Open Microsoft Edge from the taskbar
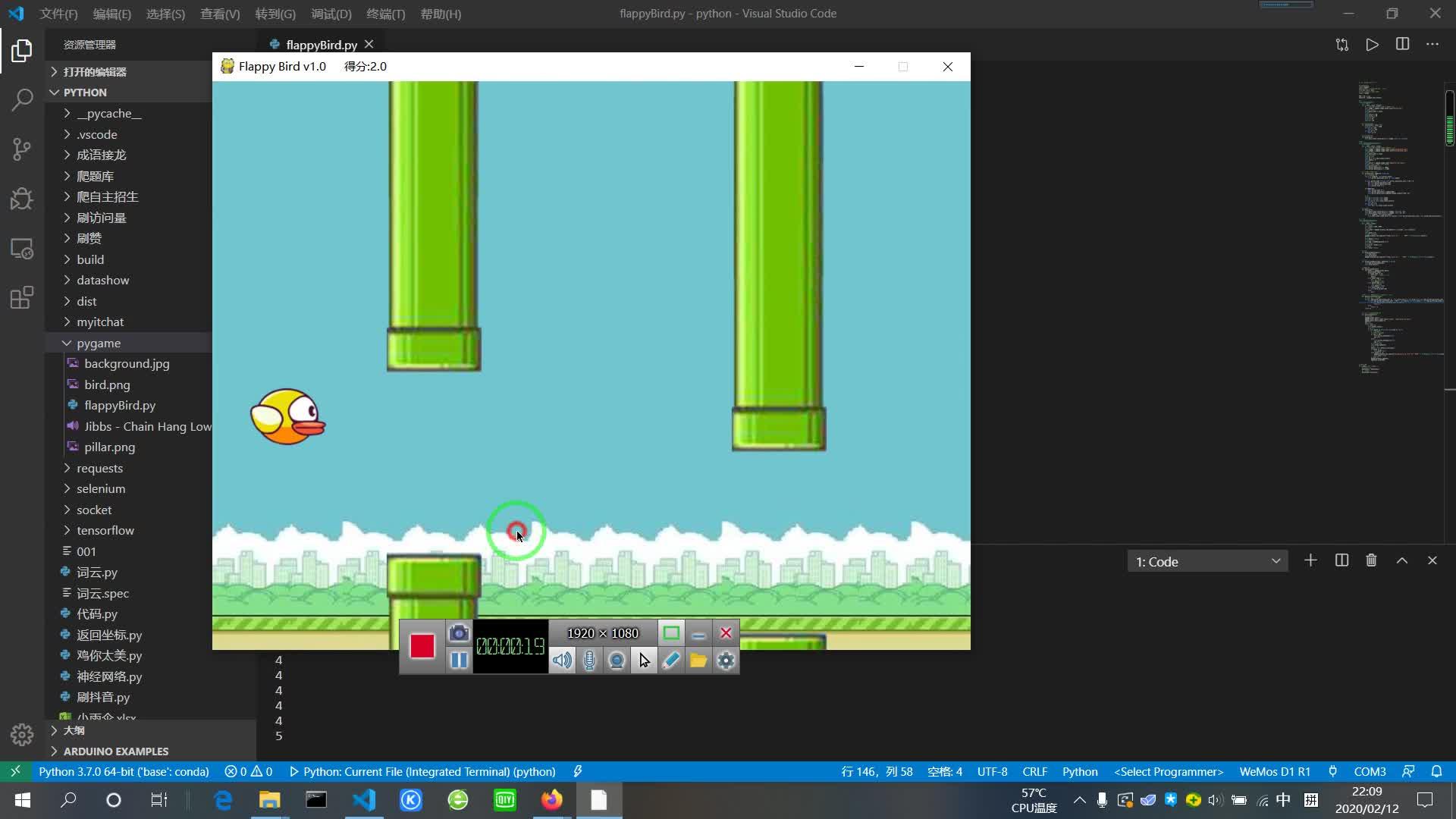This screenshot has height=819, width=1456. pos(223,800)
